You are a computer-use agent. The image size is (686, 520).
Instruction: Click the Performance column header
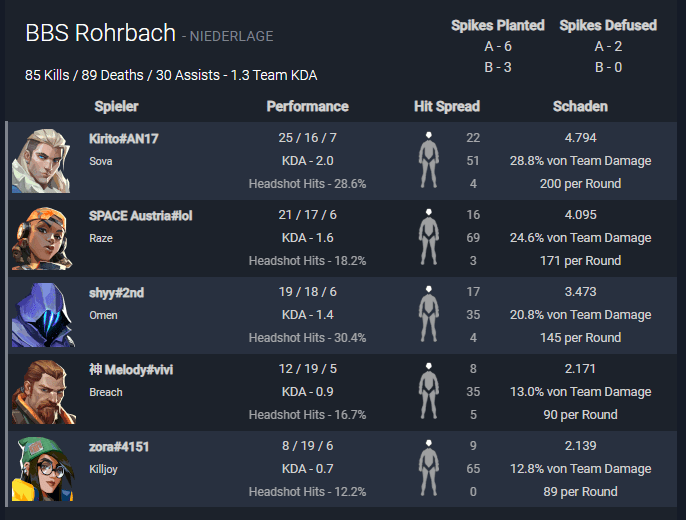click(308, 106)
